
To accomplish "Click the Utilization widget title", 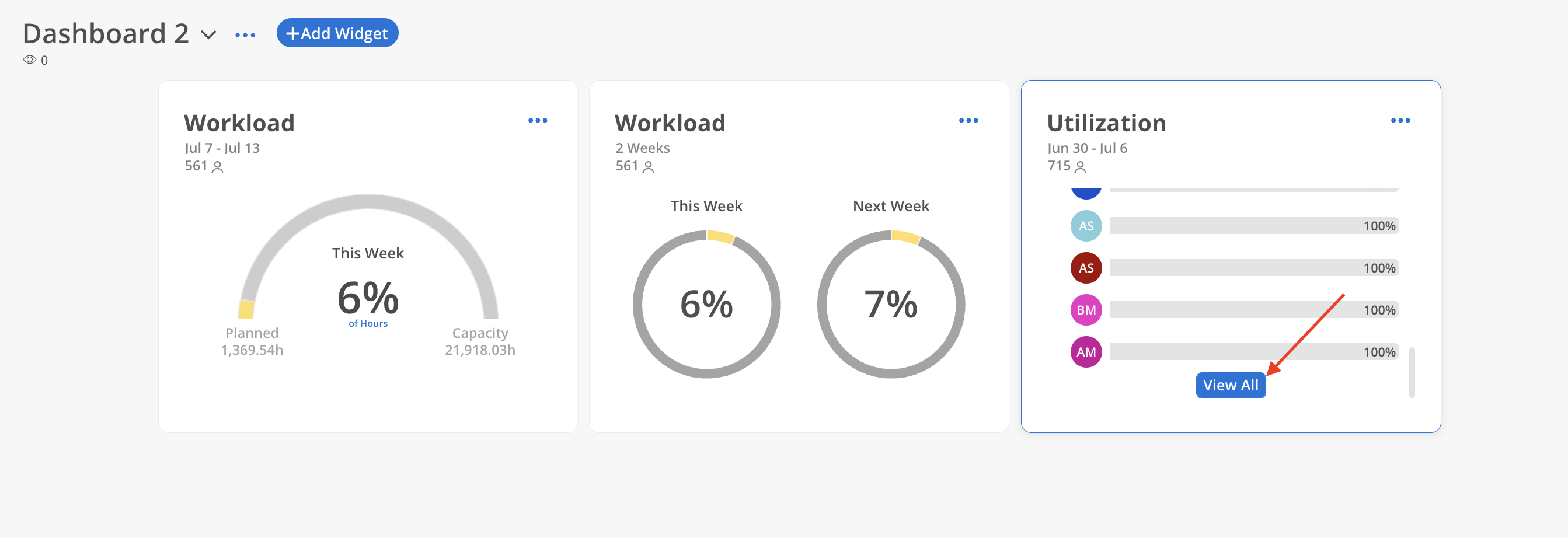I will [x=1106, y=123].
